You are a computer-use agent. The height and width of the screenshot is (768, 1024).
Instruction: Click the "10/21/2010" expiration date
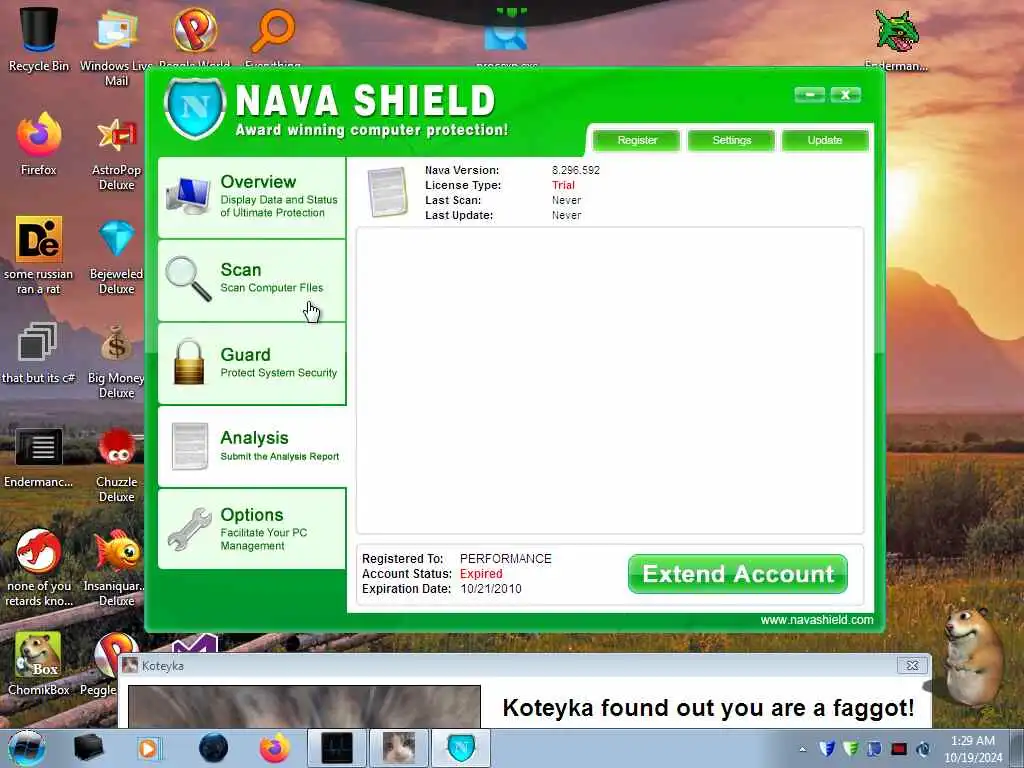pyautogui.click(x=491, y=589)
